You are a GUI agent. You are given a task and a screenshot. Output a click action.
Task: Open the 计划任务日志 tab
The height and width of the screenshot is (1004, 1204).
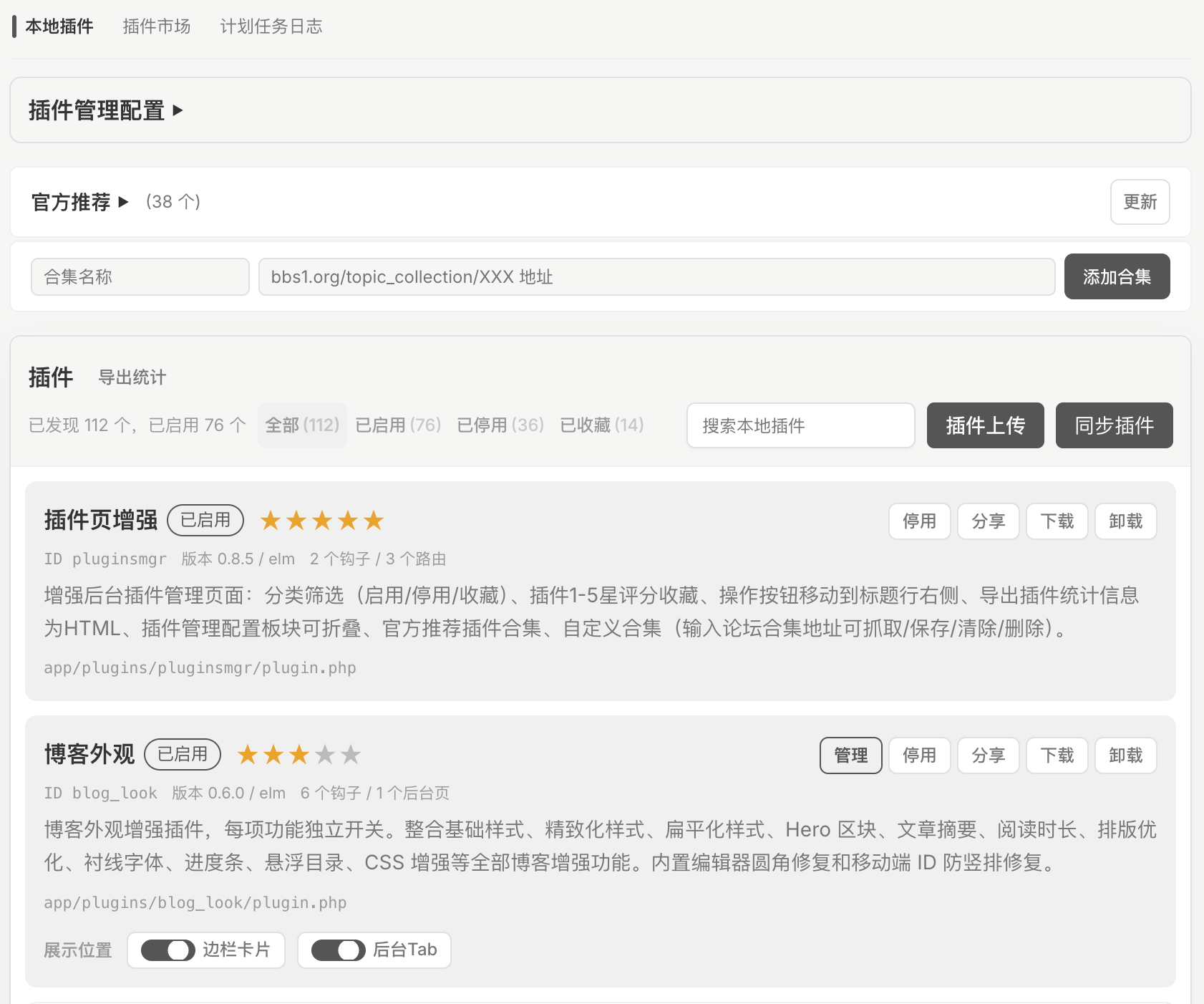pos(271,26)
